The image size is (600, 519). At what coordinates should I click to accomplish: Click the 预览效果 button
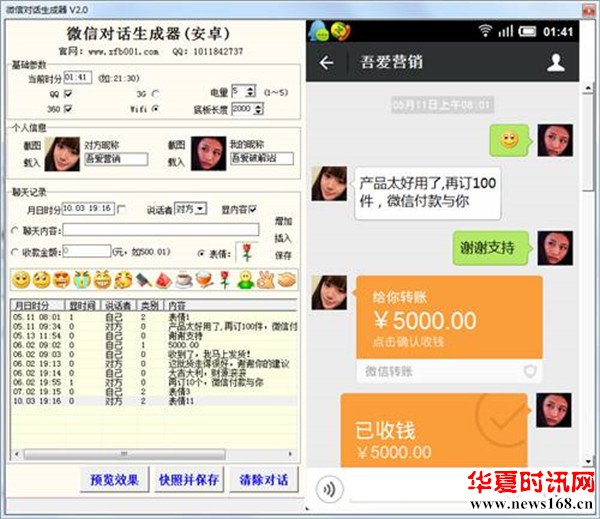click(114, 479)
